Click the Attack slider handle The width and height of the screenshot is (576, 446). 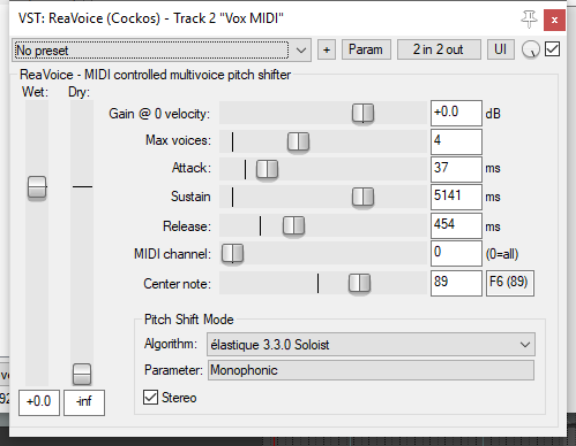point(267,169)
